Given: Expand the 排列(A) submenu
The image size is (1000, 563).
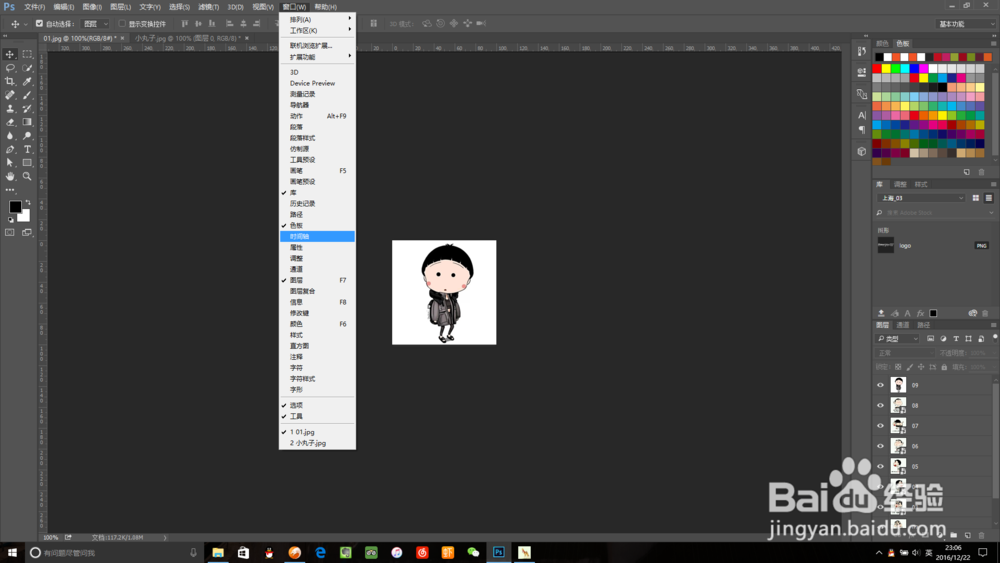Looking at the screenshot, I should click(x=317, y=20).
